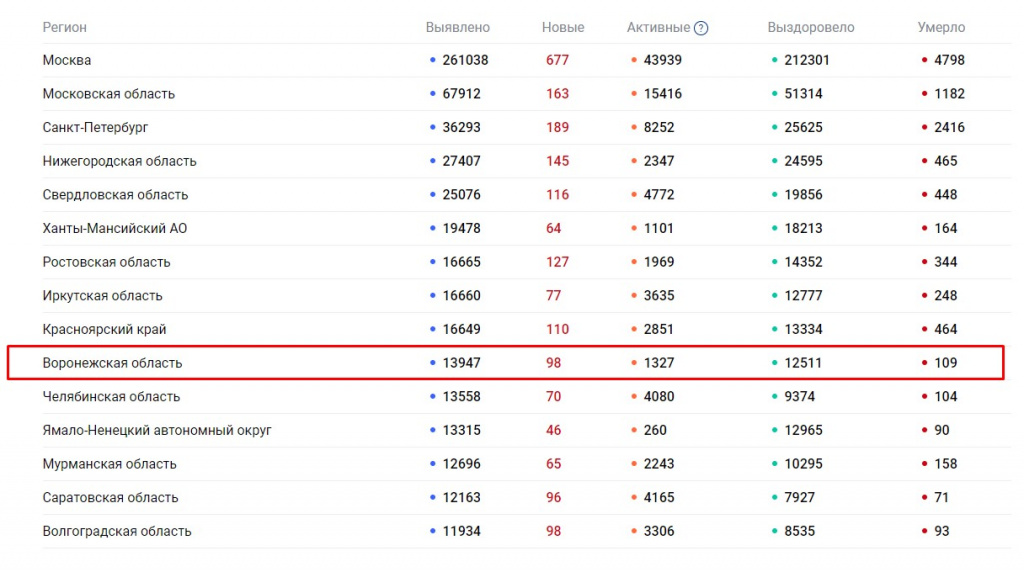Image resolution: width=1024 pixels, height=572 pixels.
Task: Sort table by Выявлено column header
Action: [457, 28]
